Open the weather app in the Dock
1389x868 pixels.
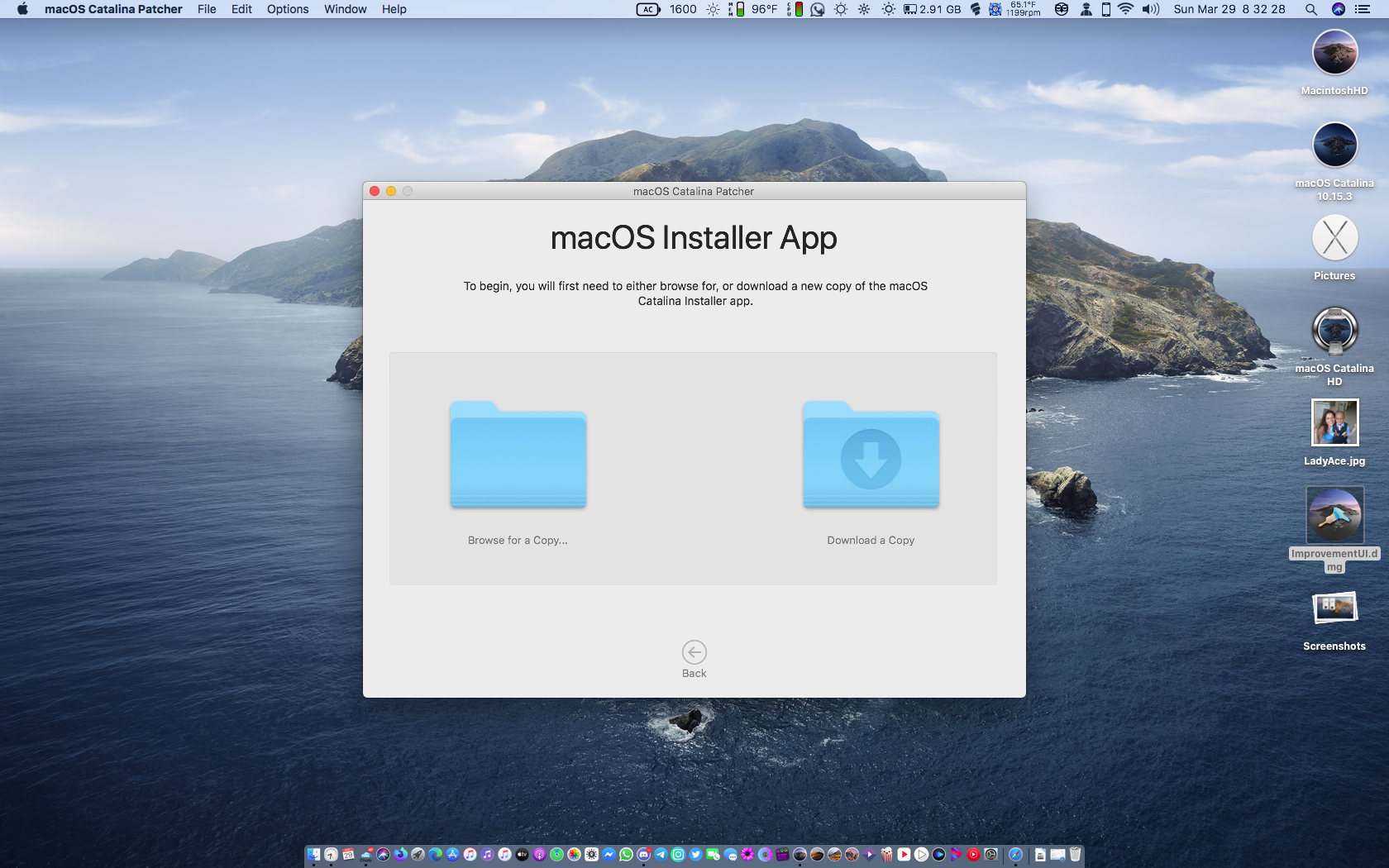point(366,855)
